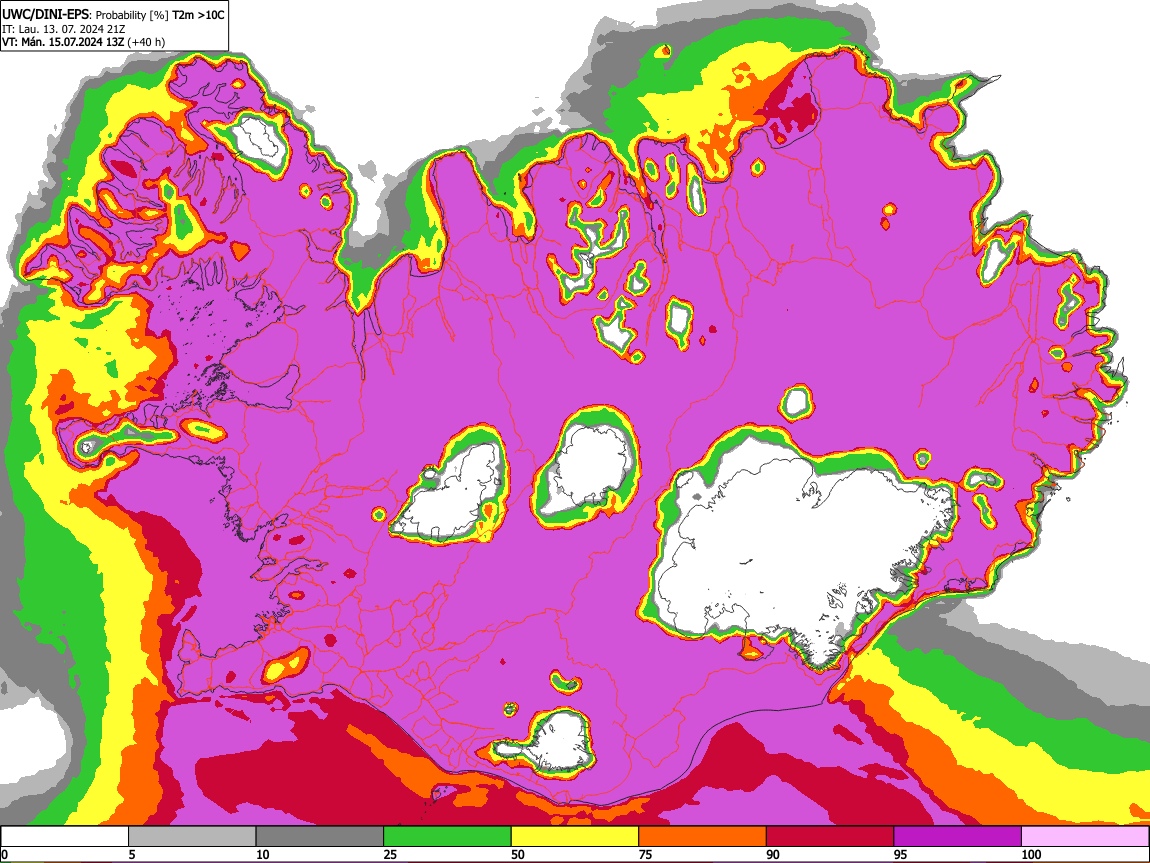Image resolution: width=1150 pixels, height=863 pixels.
Task: Click the legend value '50'
Action: 518,854
